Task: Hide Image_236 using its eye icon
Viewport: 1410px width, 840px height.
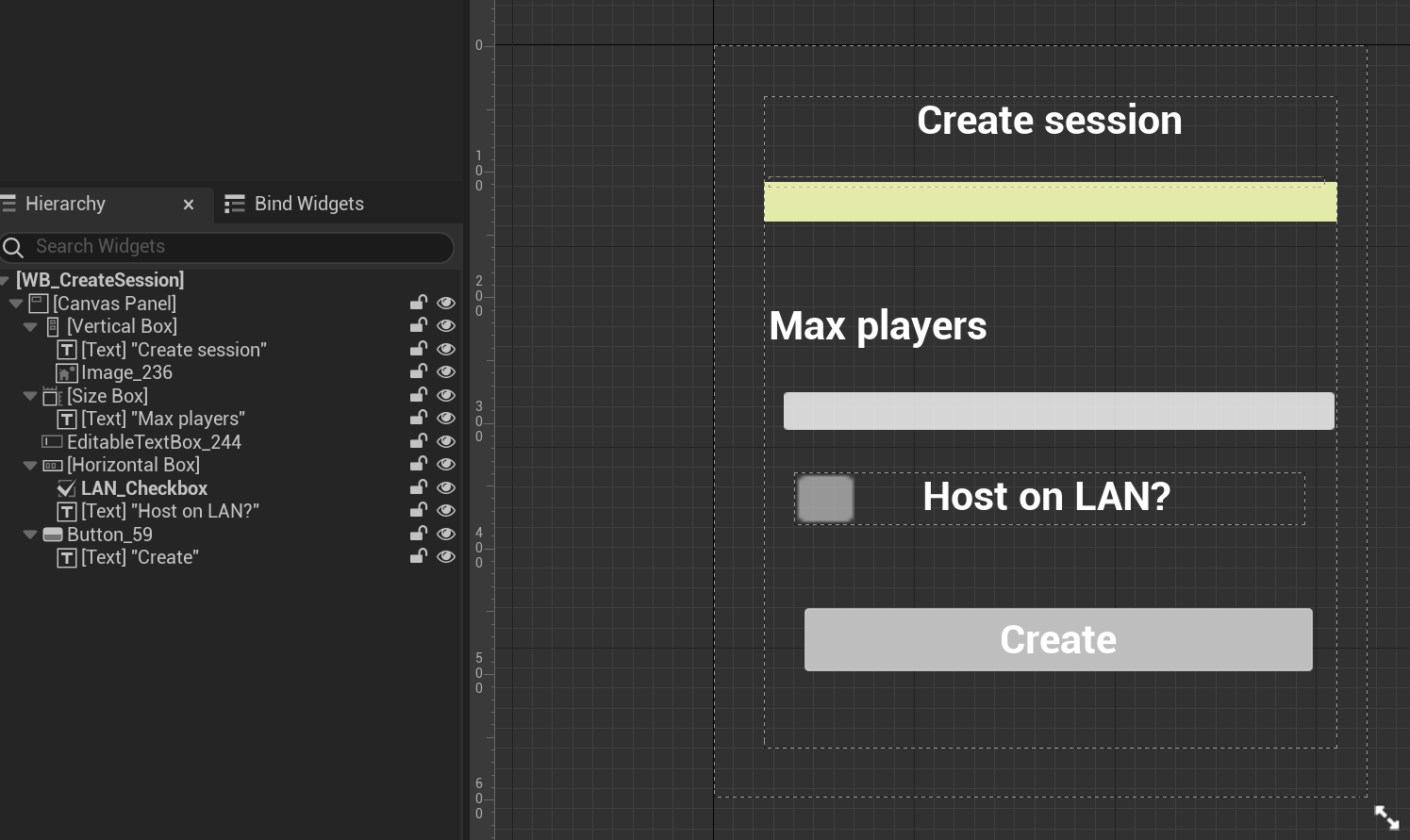Action: coord(446,372)
